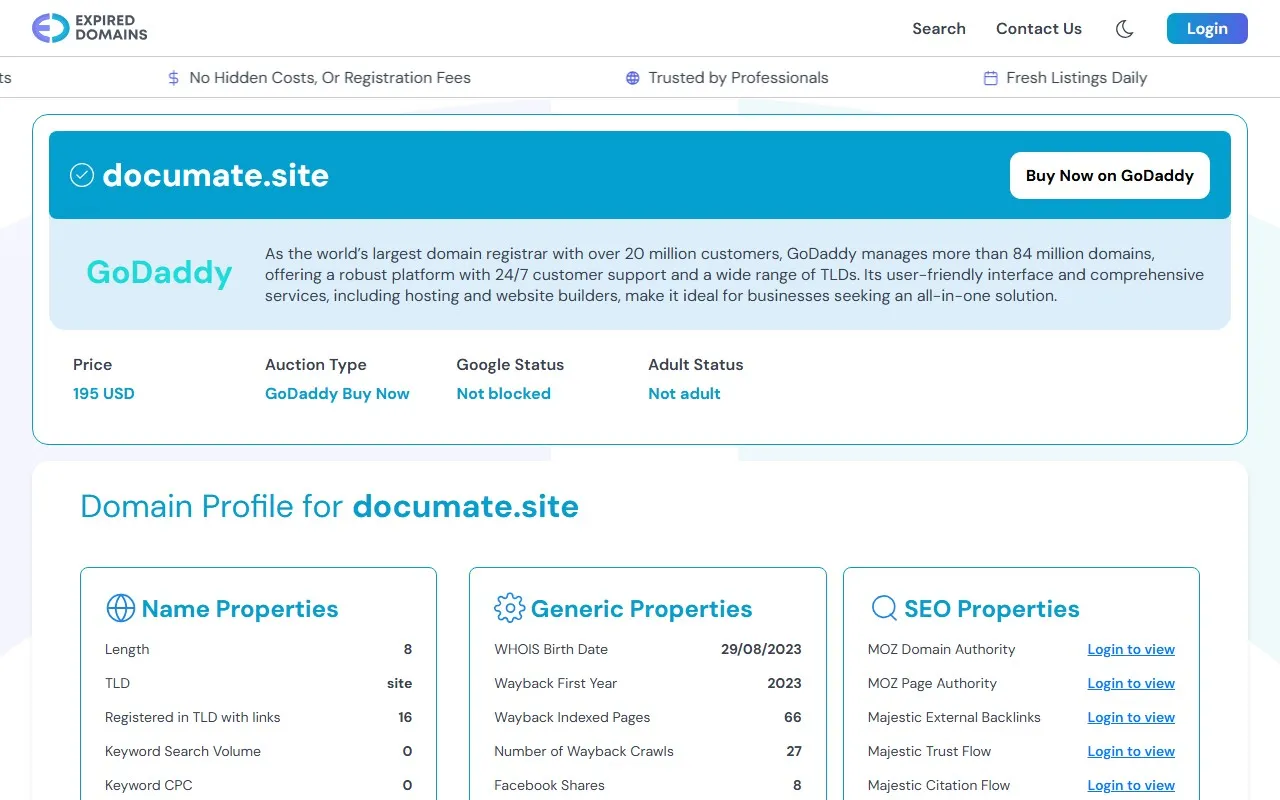Click the checkmark icon beside documate.site

pyautogui.click(x=82, y=174)
